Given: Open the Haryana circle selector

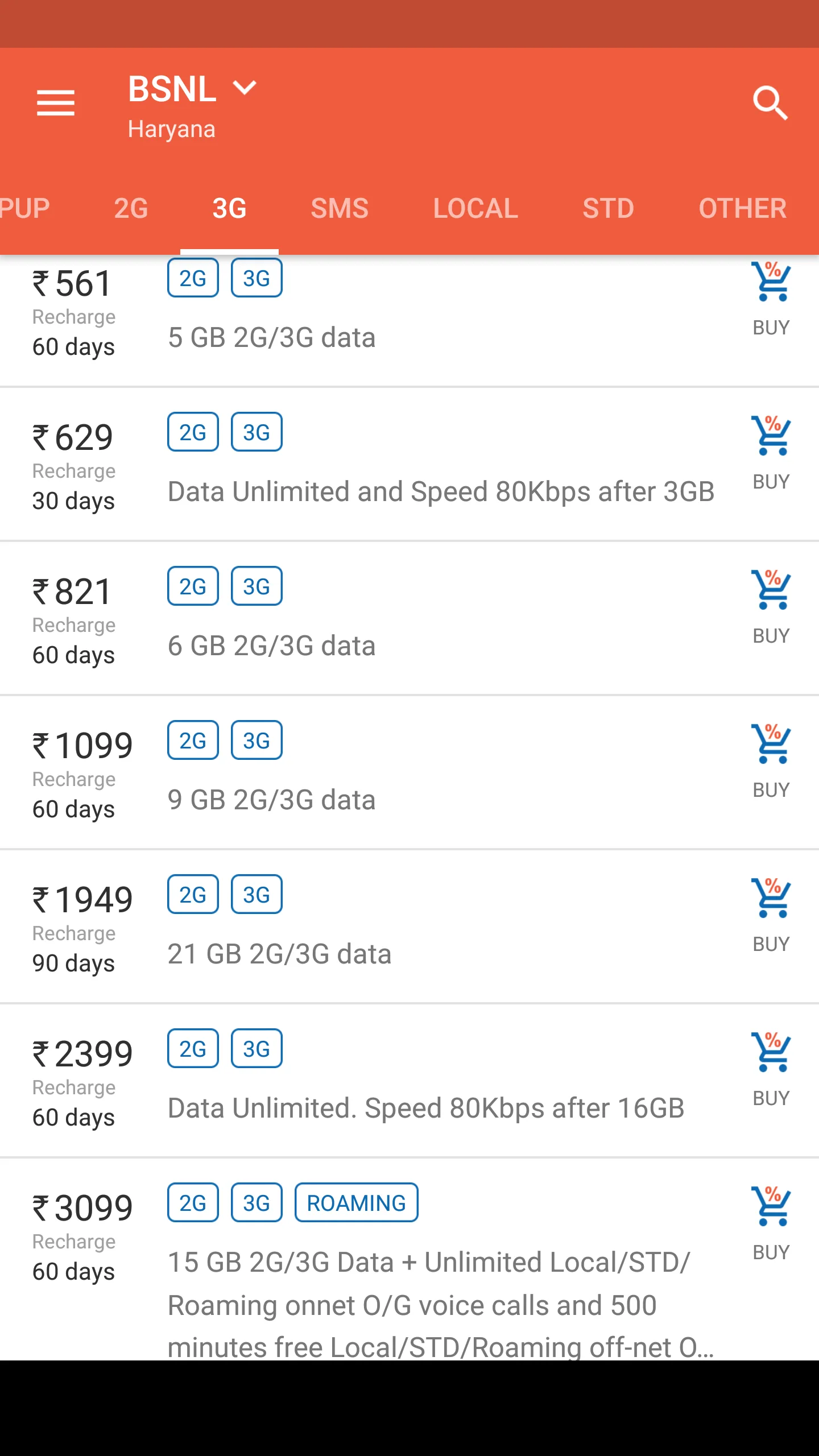Looking at the screenshot, I should tap(171, 129).
